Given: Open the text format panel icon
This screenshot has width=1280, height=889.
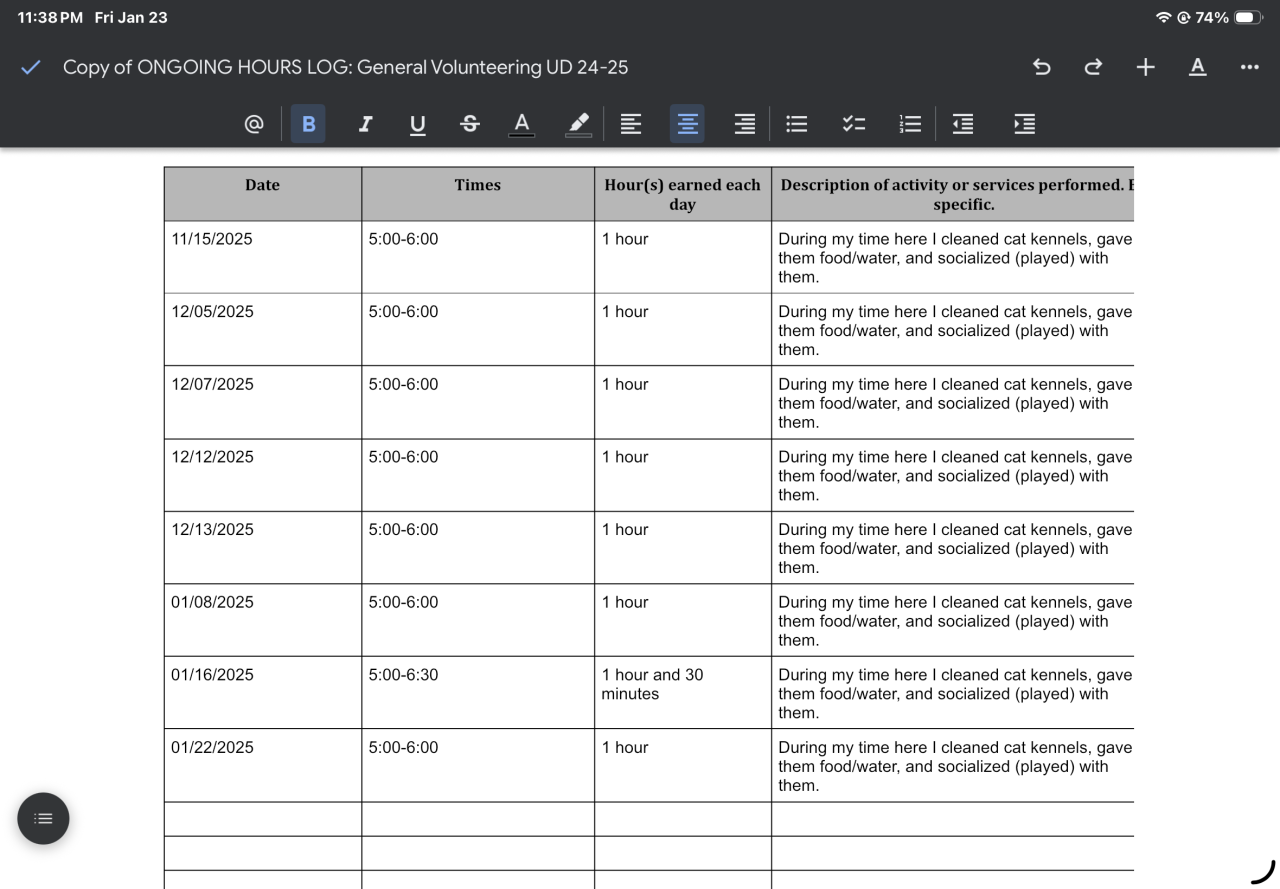Looking at the screenshot, I should [1197, 67].
